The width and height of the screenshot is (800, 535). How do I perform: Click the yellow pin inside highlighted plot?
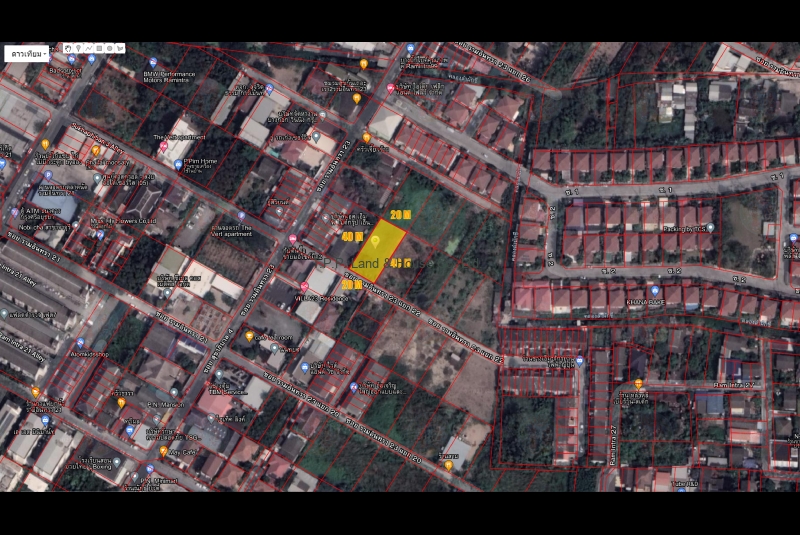(x=376, y=241)
